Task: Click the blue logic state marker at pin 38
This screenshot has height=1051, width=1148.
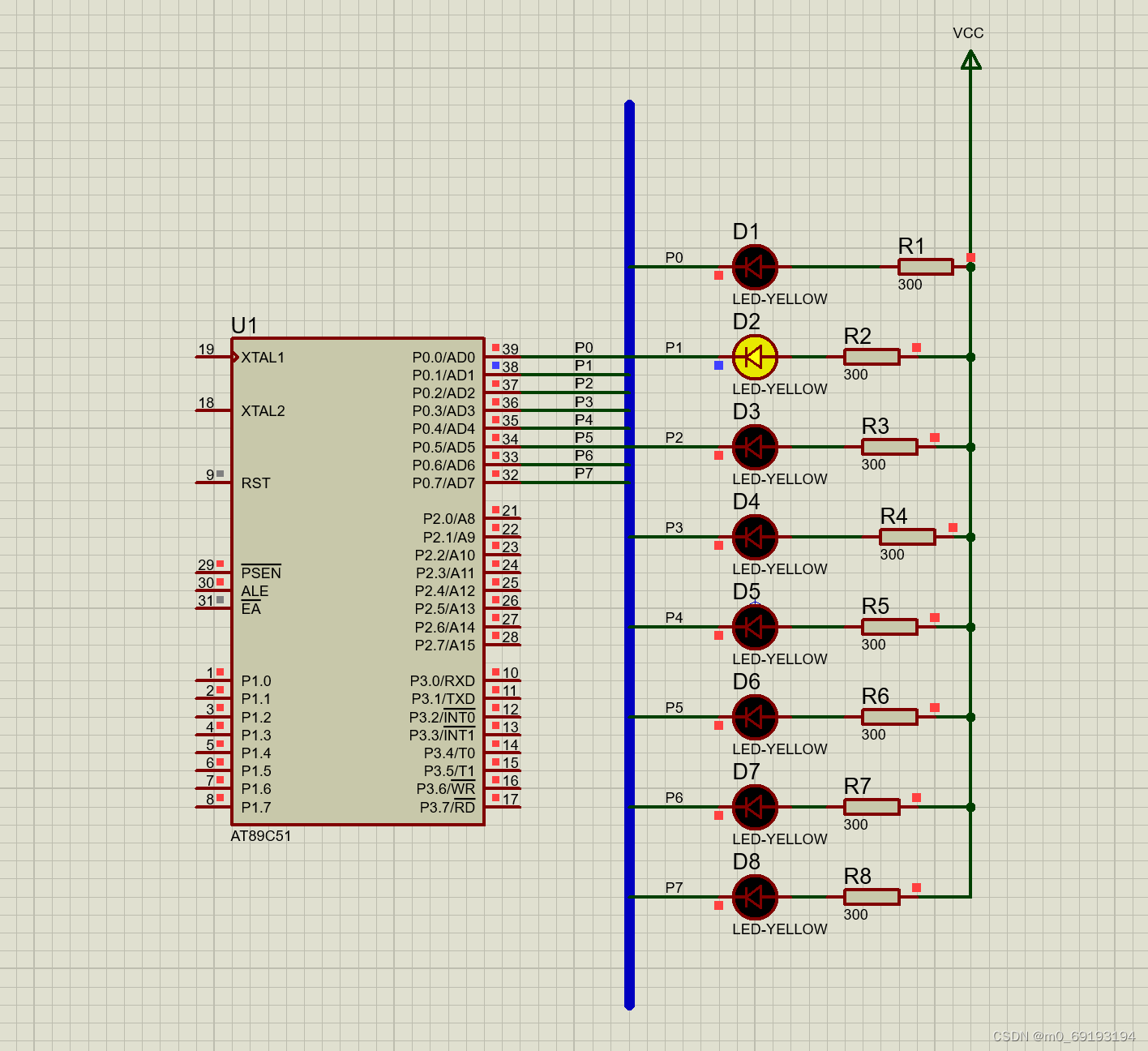Action: tap(495, 366)
